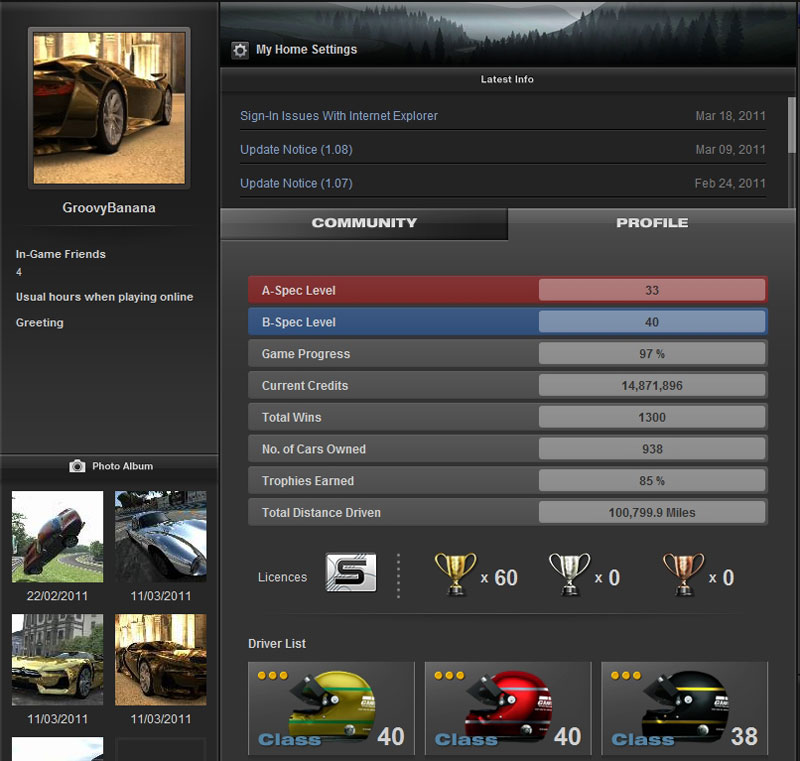Click the Total Distance Driven label
Screen dimensions: 800x761
pyautogui.click(x=321, y=513)
